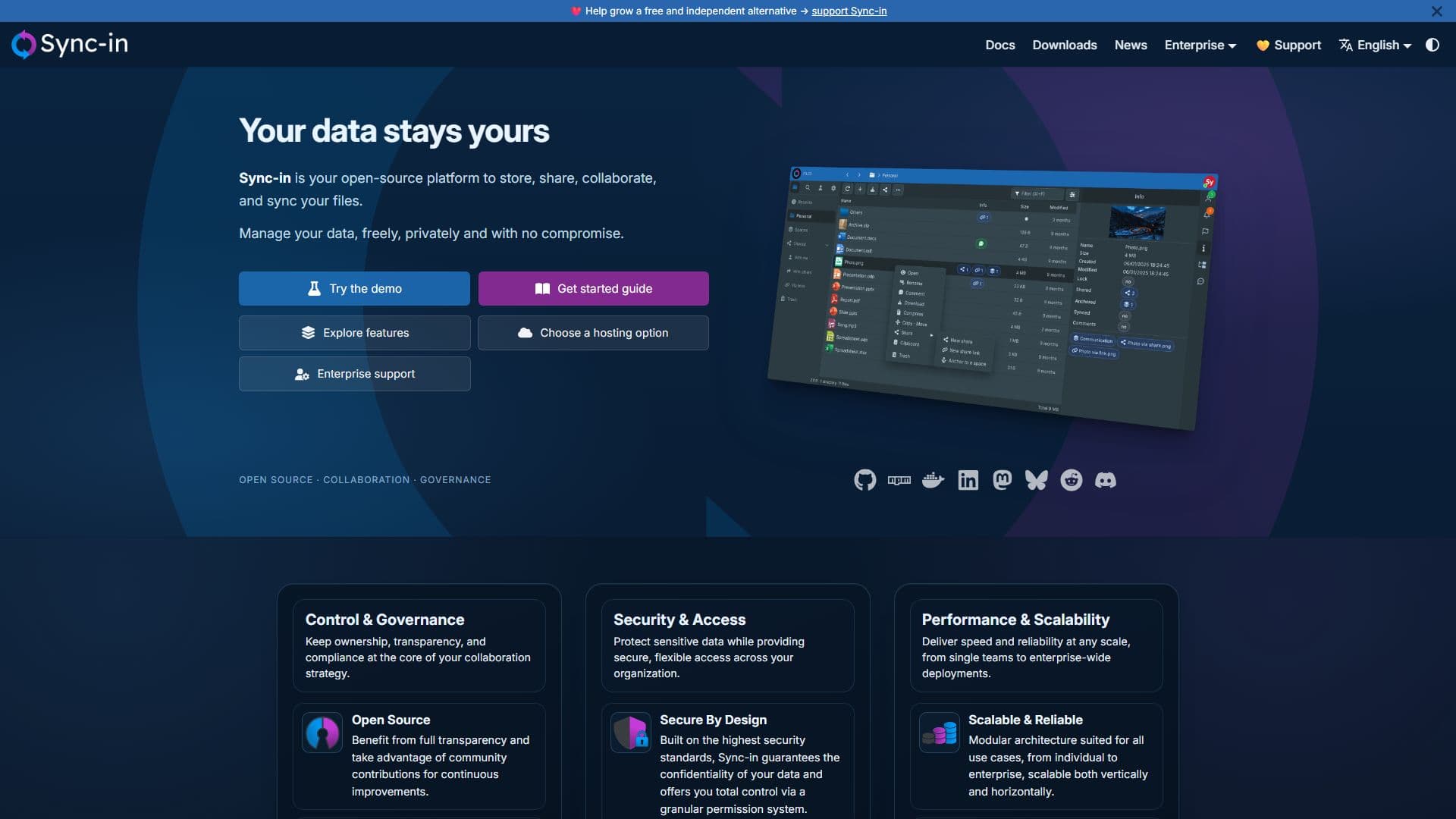
Task: Open the Bluesky butterfly icon
Action: (1037, 480)
